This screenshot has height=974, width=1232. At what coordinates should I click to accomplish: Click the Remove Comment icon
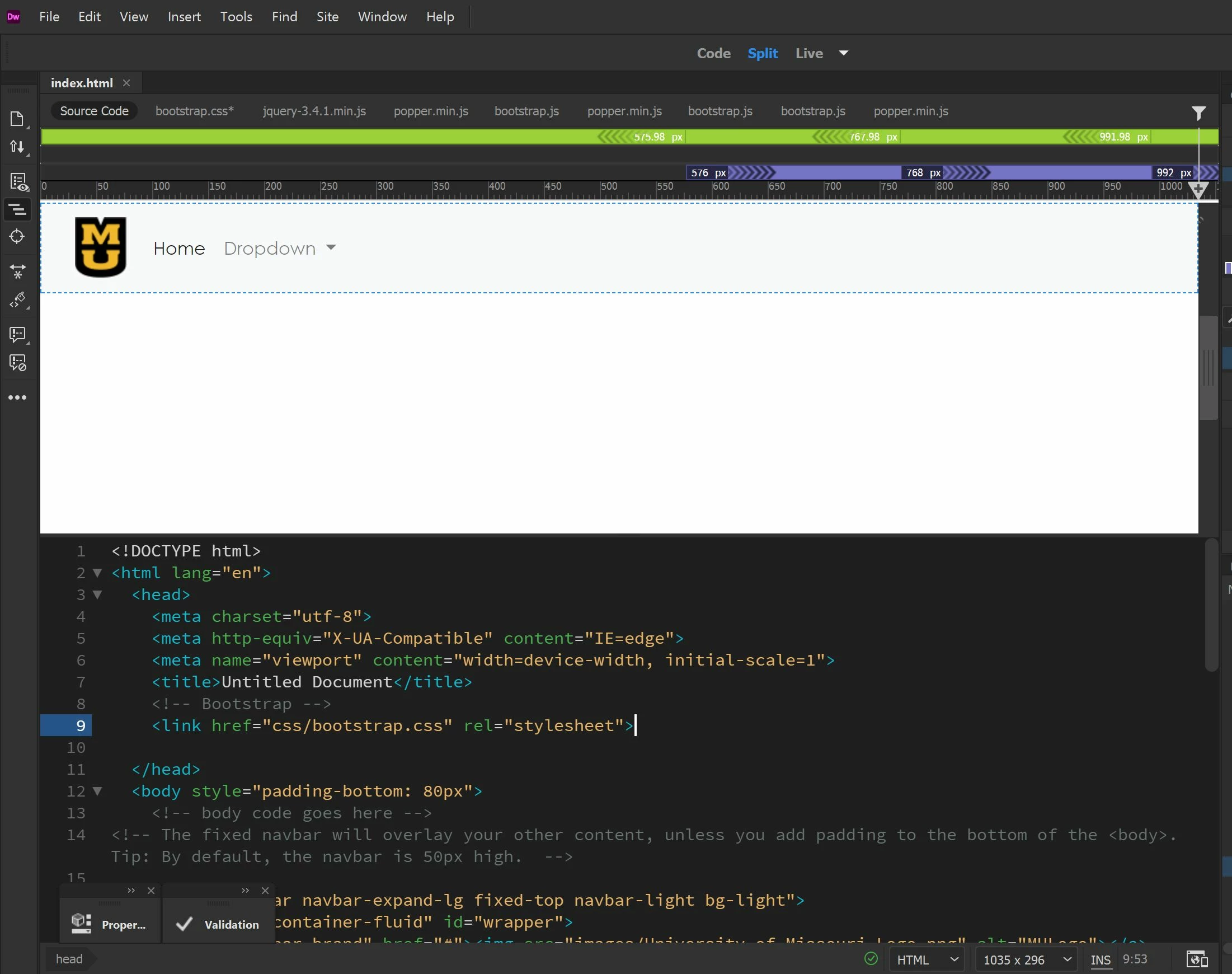[x=18, y=363]
